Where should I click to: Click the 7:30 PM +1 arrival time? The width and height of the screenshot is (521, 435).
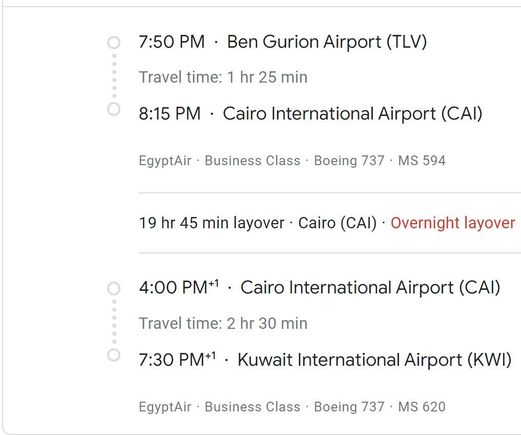click(x=177, y=360)
